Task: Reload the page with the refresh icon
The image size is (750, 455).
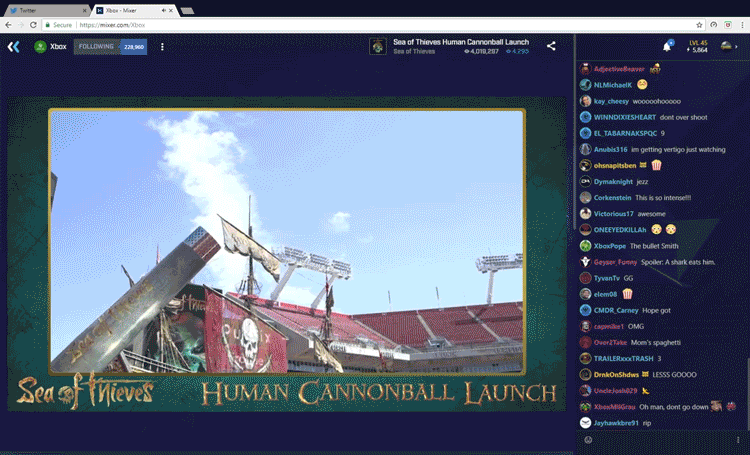Action: tap(33, 25)
